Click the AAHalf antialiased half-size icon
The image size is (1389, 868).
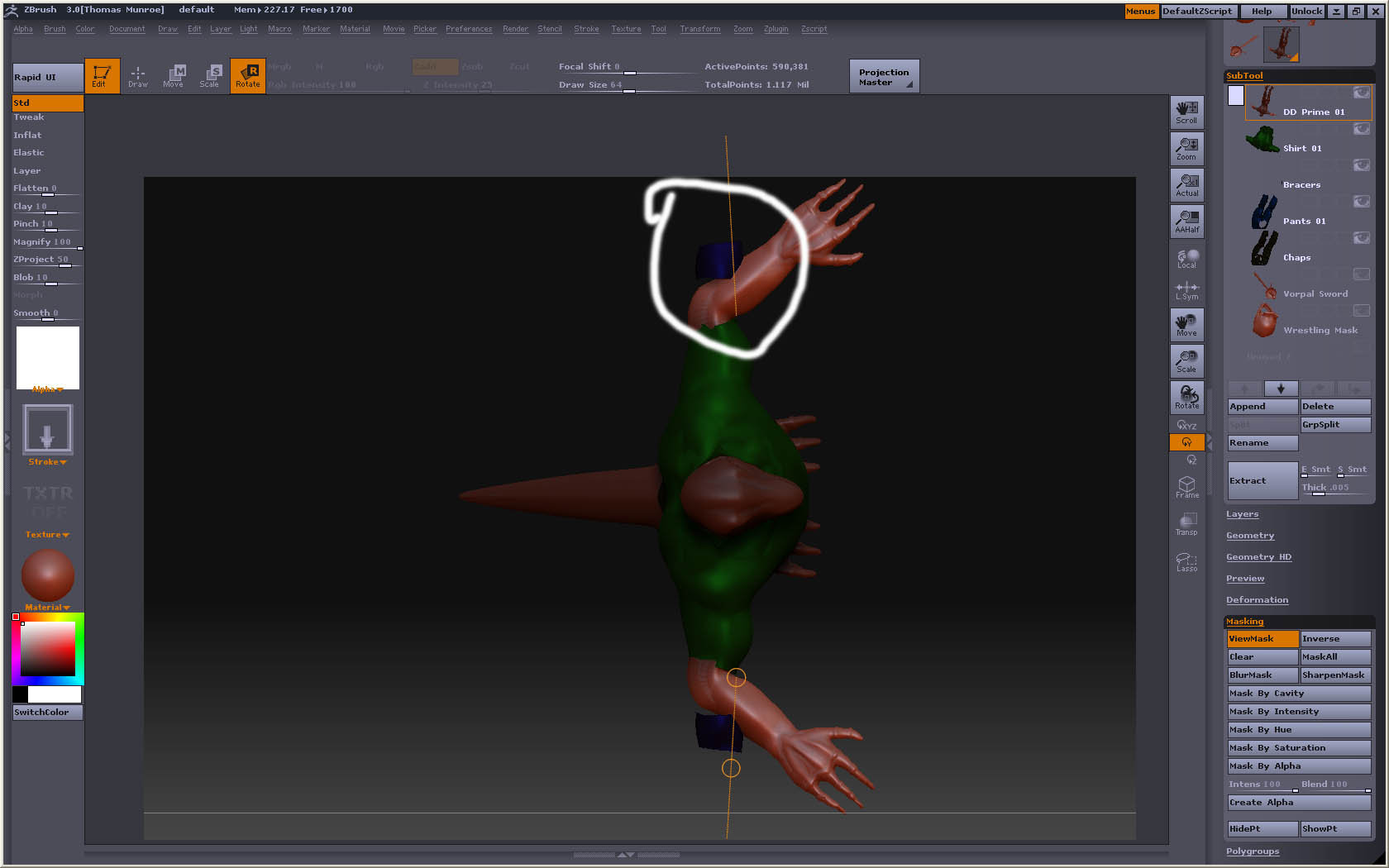tap(1186, 221)
